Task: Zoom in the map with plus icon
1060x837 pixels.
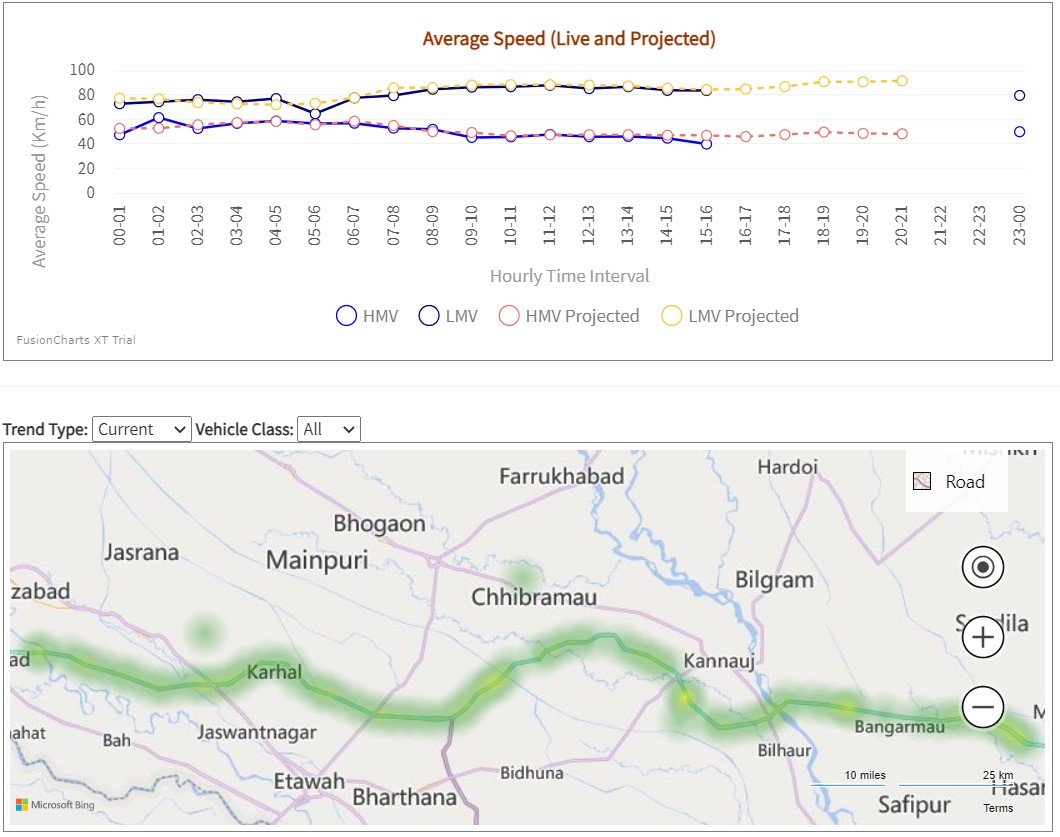Action: click(x=982, y=637)
